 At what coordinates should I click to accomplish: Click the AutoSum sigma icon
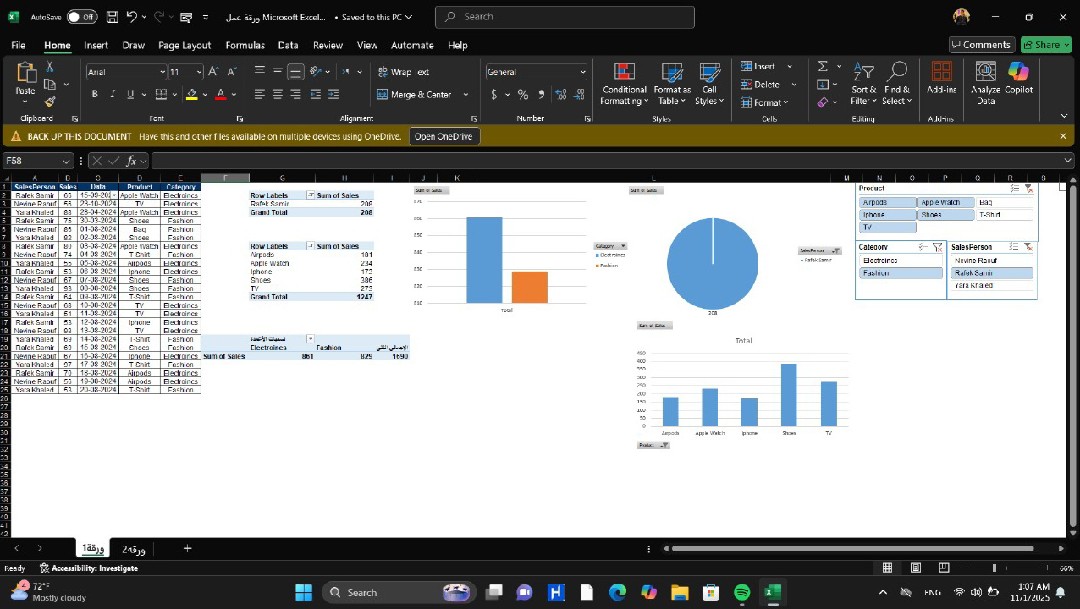pyautogui.click(x=823, y=67)
